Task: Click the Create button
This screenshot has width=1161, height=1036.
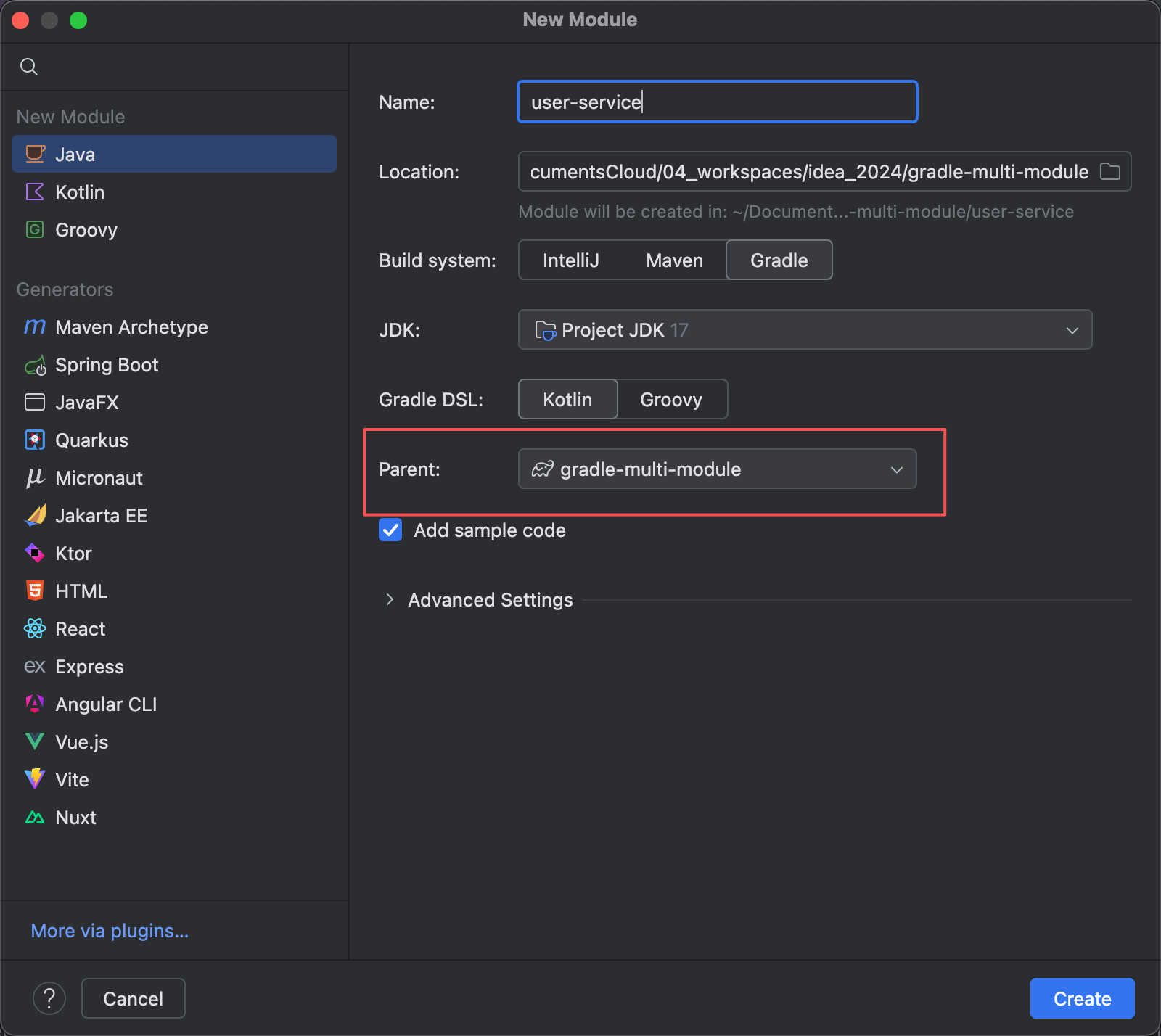Action: click(x=1082, y=998)
